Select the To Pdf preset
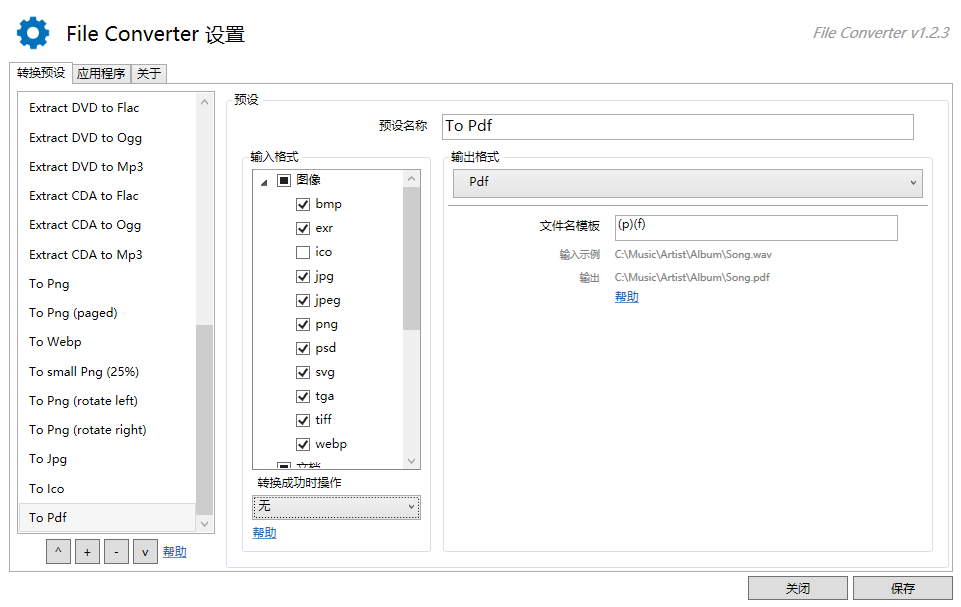Viewport: 961px width, 607px height. [107, 517]
